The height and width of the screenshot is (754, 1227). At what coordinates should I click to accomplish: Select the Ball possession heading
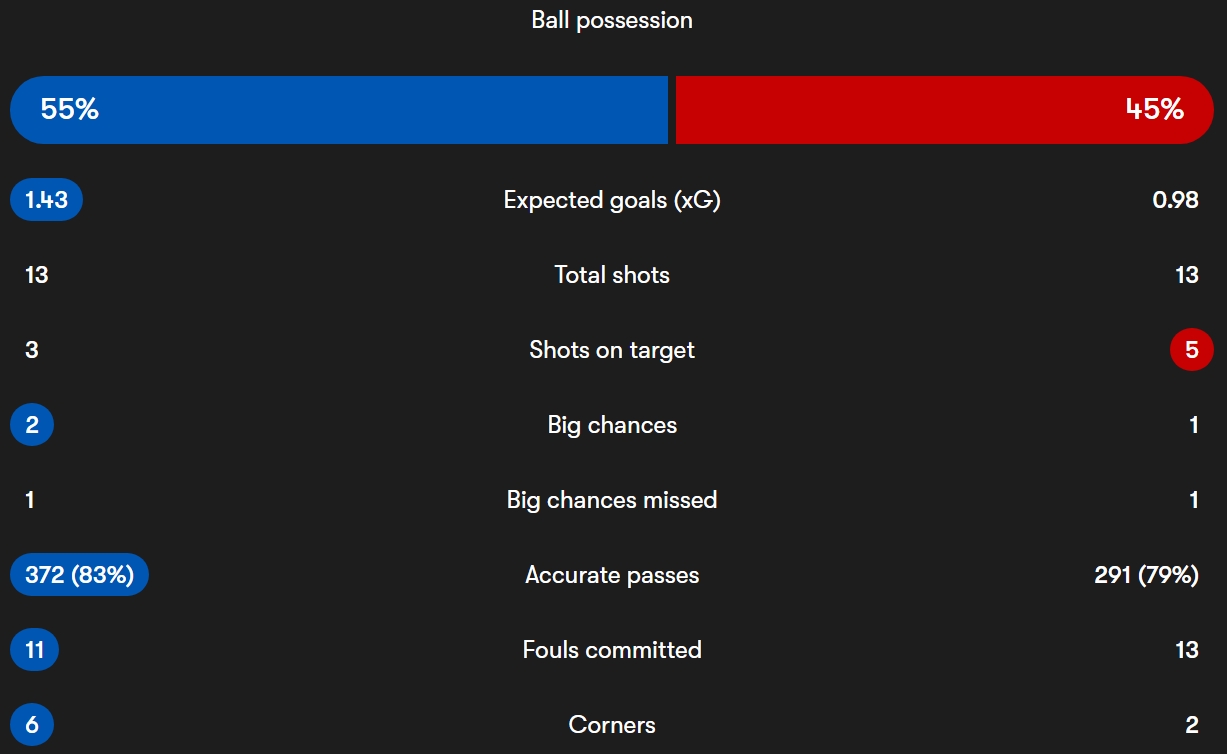(x=612, y=20)
